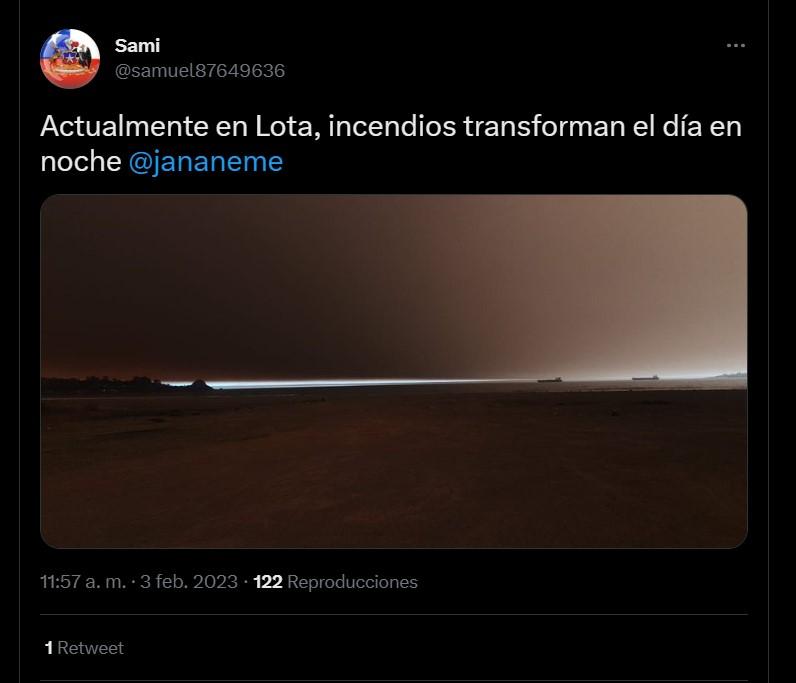Viewport: 796px width, 683px height.
Task: Click the word "Actualmente" in the tweet
Action: pyautogui.click(x=124, y=126)
